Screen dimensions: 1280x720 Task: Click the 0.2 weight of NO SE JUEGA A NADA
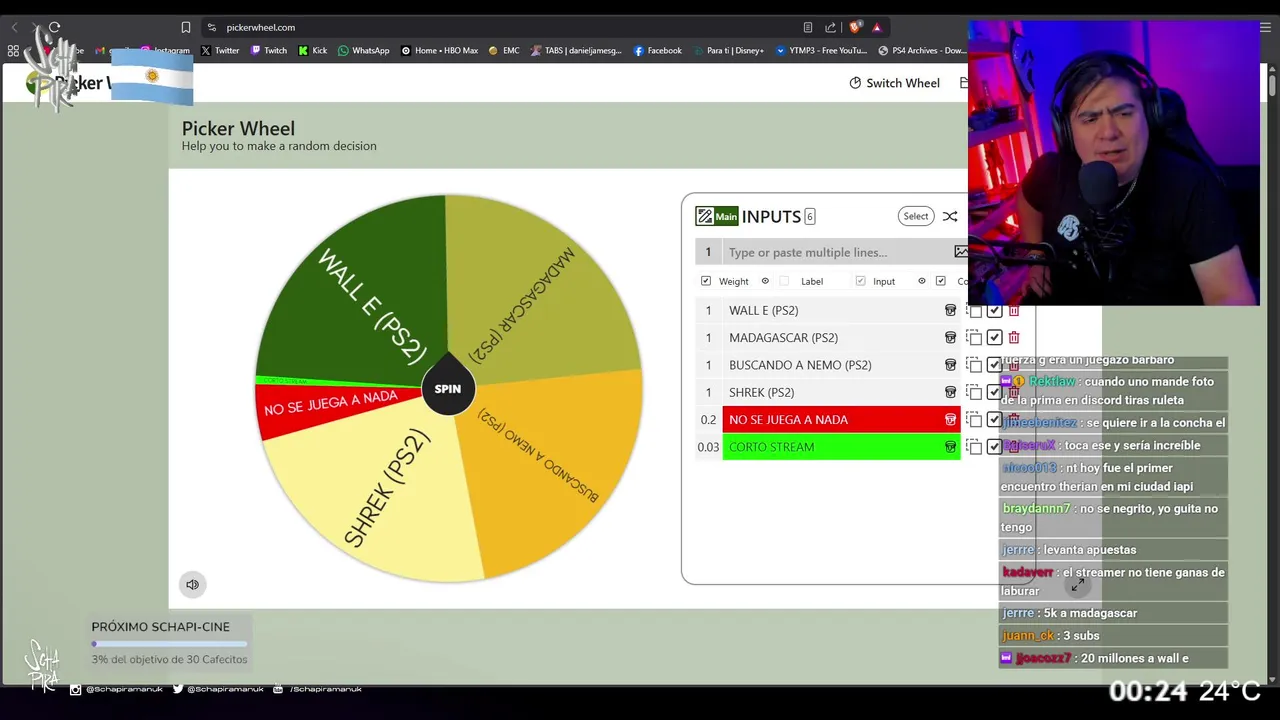point(708,420)
